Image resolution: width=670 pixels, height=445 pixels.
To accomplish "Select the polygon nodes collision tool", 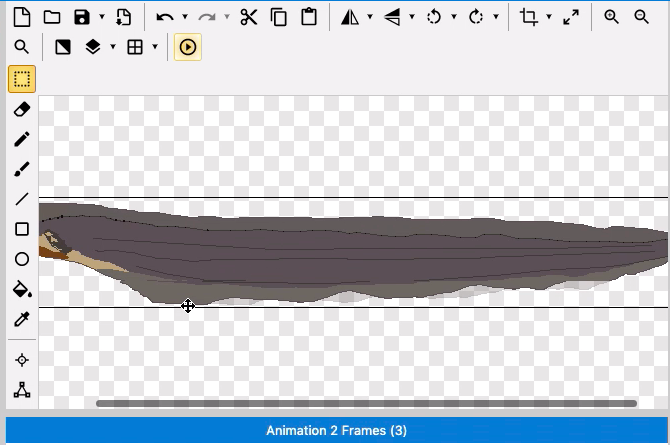I will coord(22,390).
